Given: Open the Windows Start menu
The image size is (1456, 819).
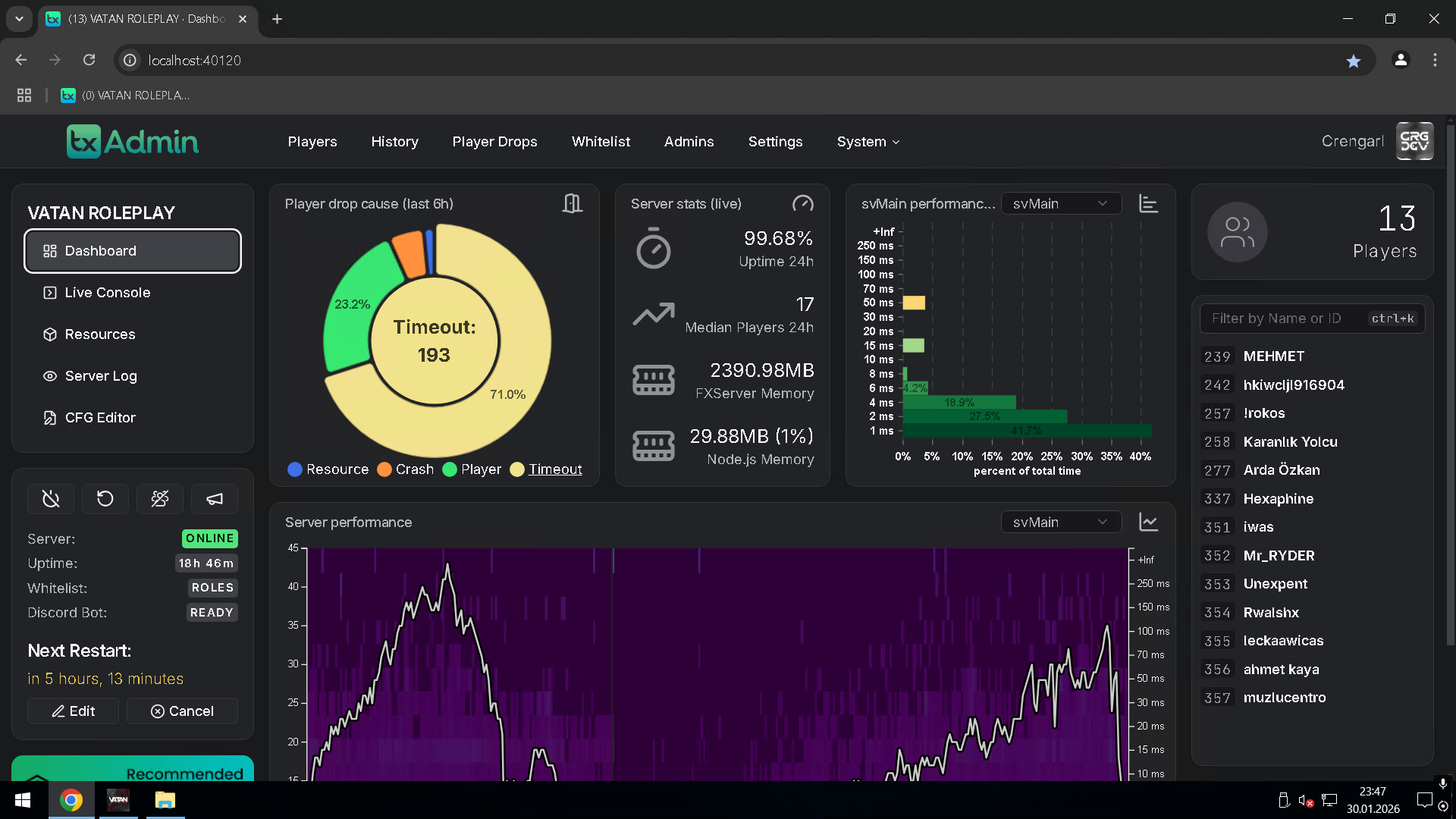Looking at the screenshot, I should [x=23, y=800].
